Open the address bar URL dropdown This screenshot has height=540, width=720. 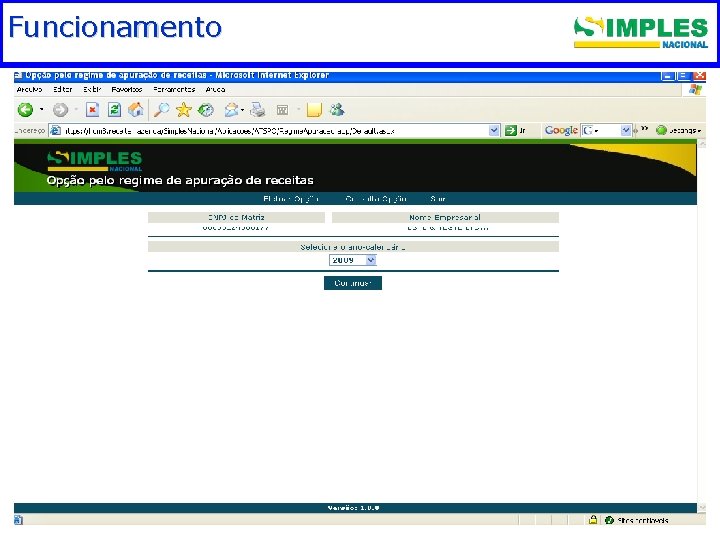coord(494,130)
